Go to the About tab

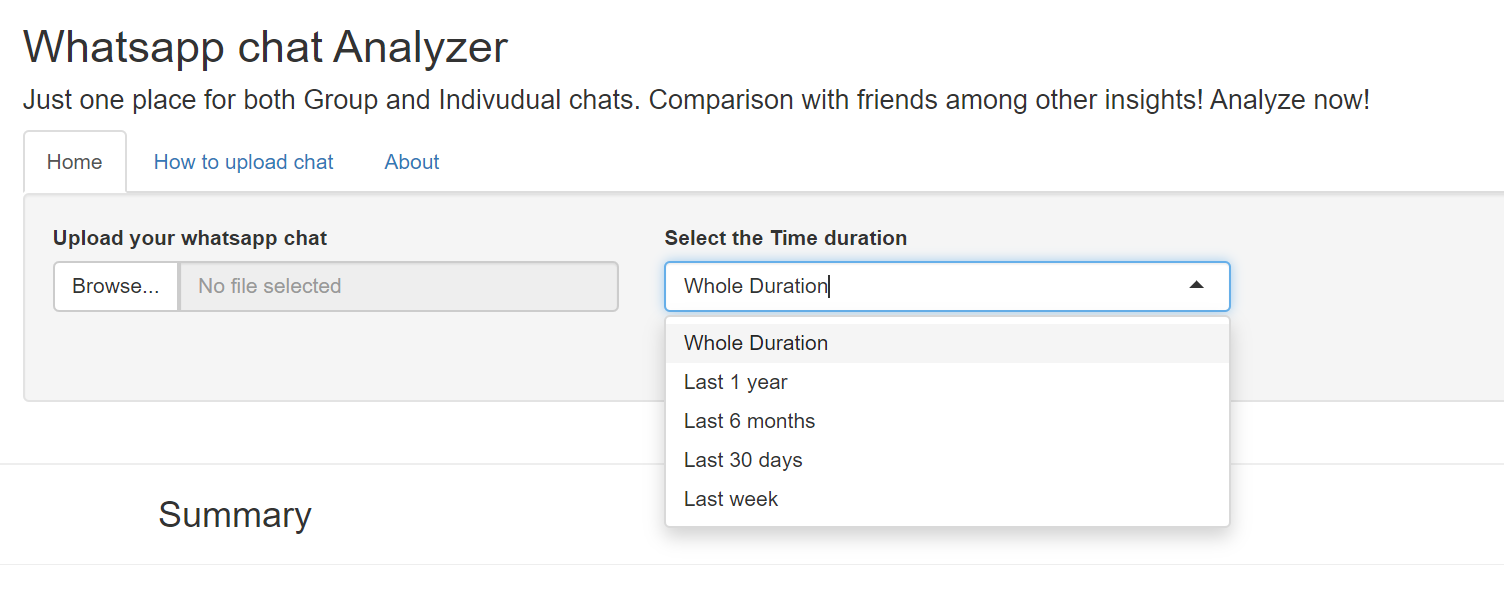coord(412,162)
